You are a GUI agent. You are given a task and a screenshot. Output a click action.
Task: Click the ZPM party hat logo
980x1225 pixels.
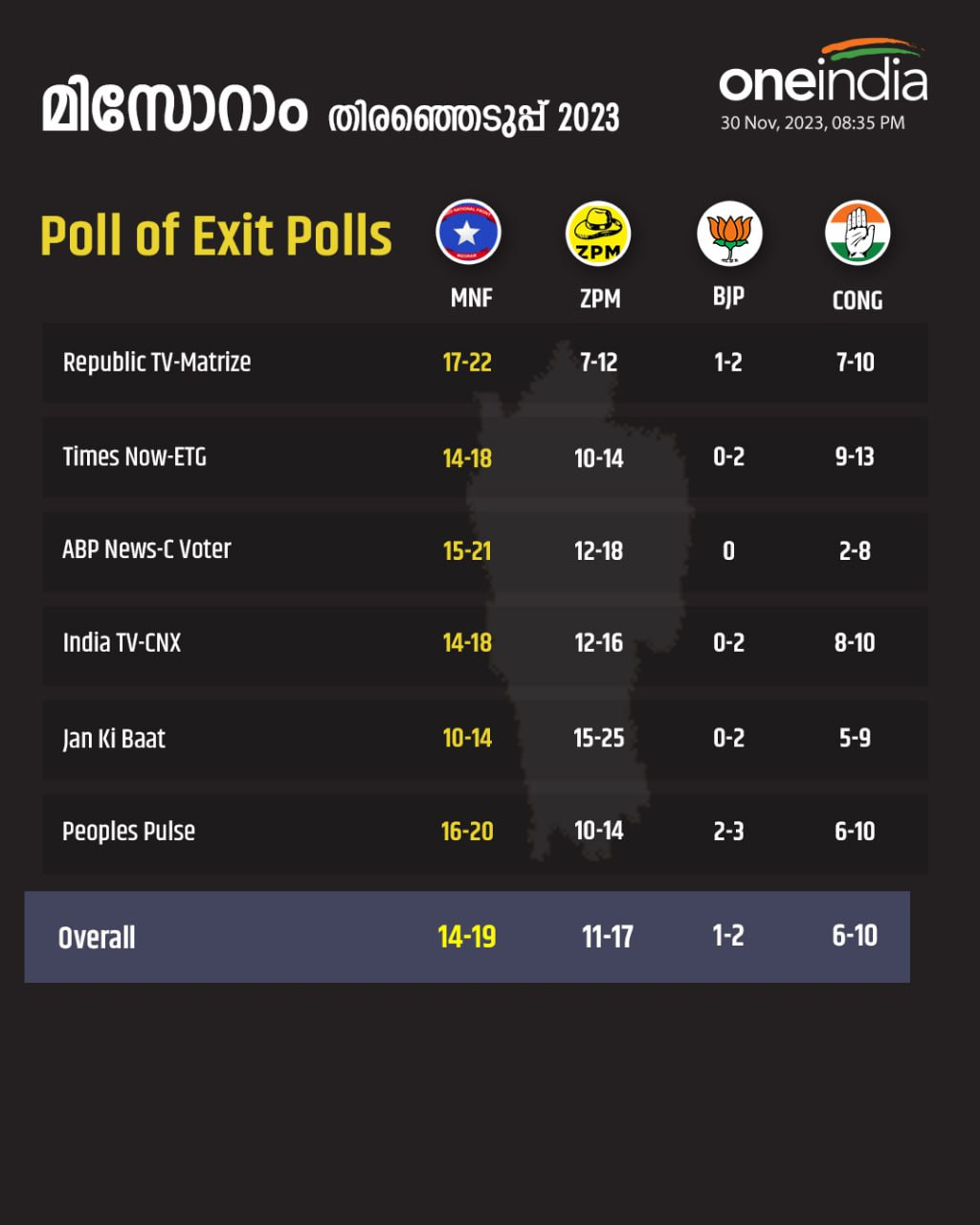coord(598,233)
